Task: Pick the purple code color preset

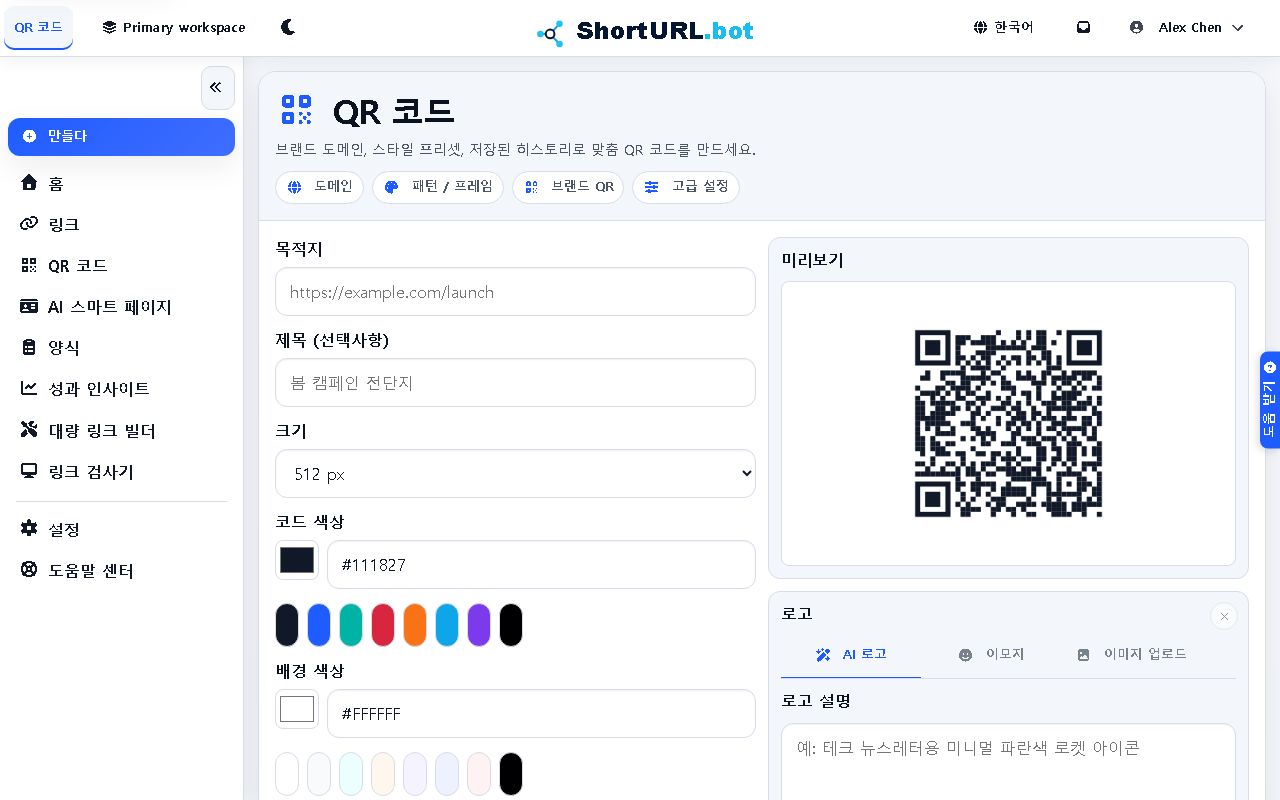Action: [x=479, y=625]
